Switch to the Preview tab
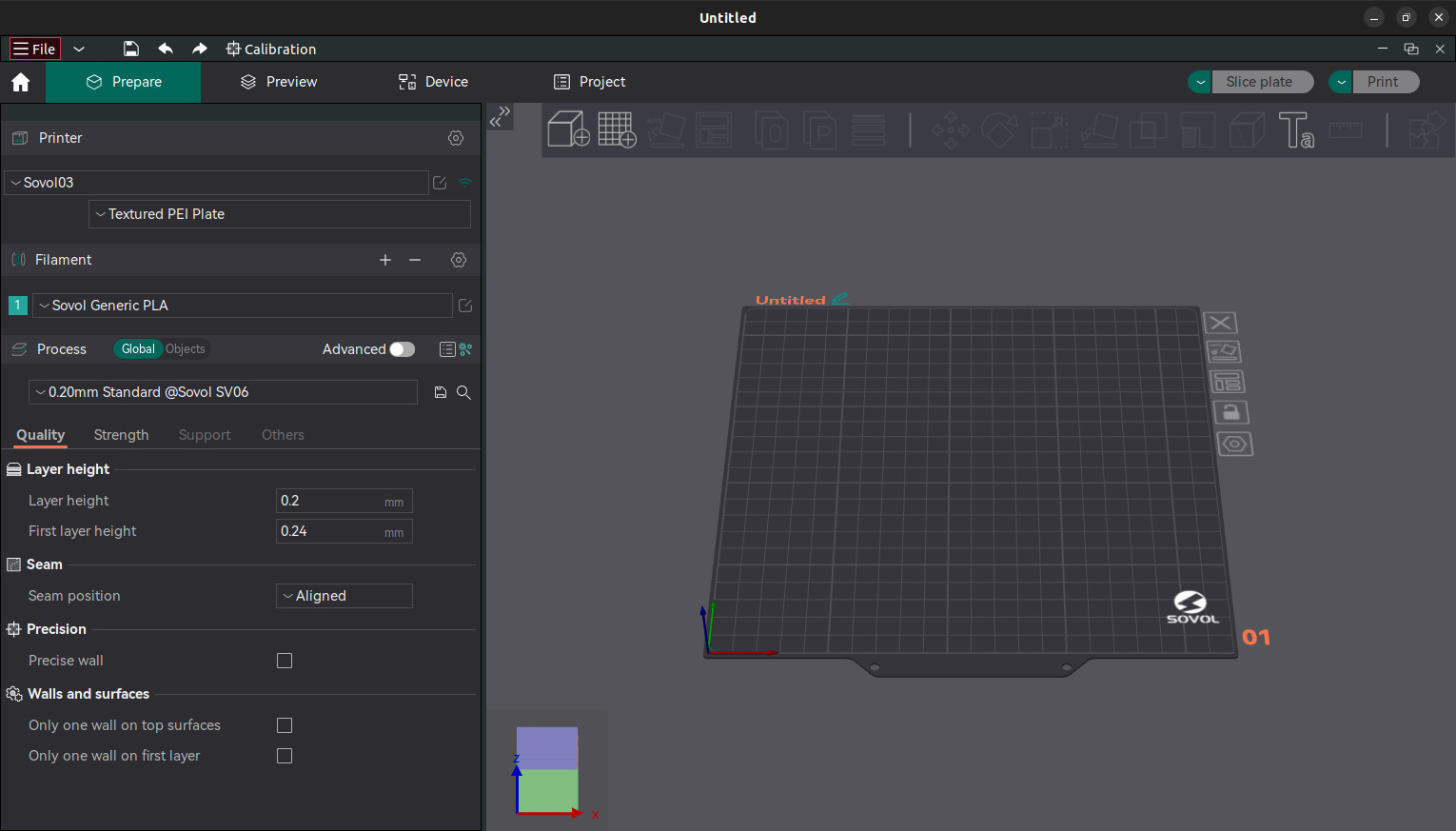This screenshot has height=831, width=1456. 279,82
